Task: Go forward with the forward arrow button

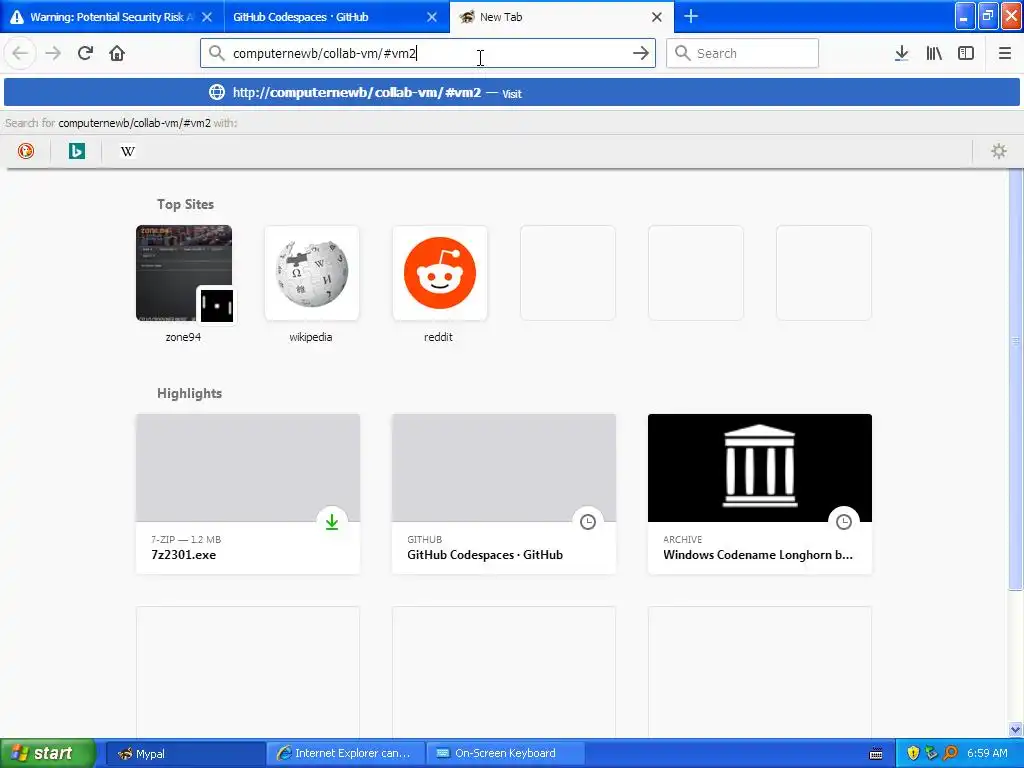Action: coord(53,53)
